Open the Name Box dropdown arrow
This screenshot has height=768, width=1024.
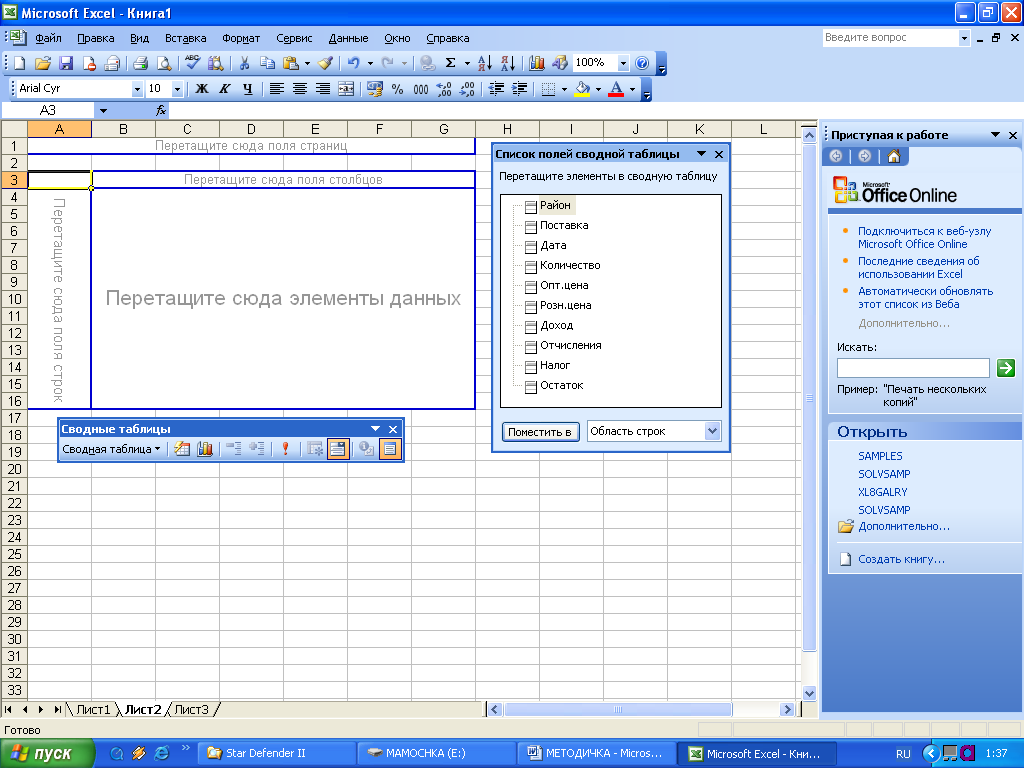tap(103, 110)
